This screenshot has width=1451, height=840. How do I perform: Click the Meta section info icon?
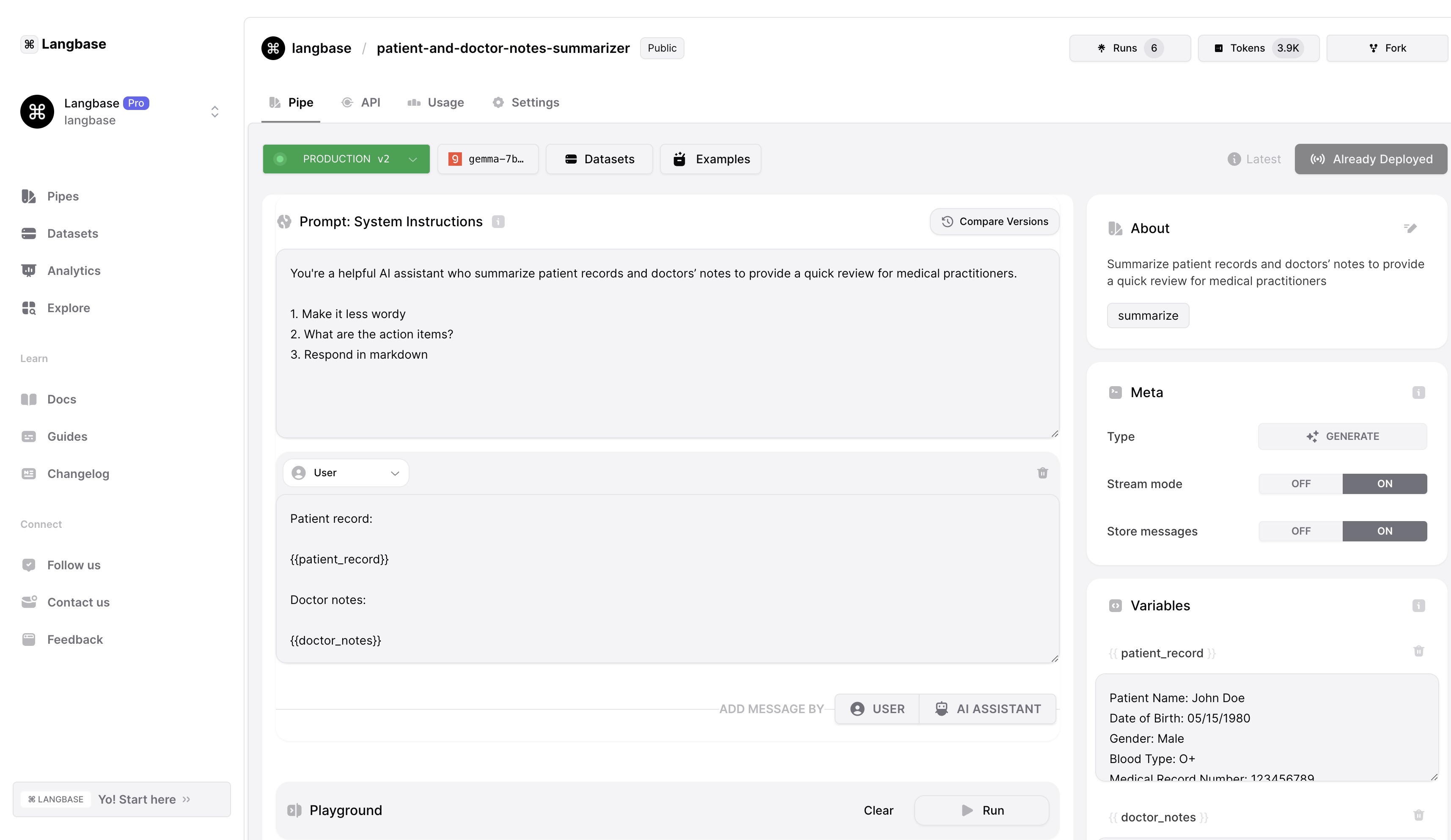1418,393
